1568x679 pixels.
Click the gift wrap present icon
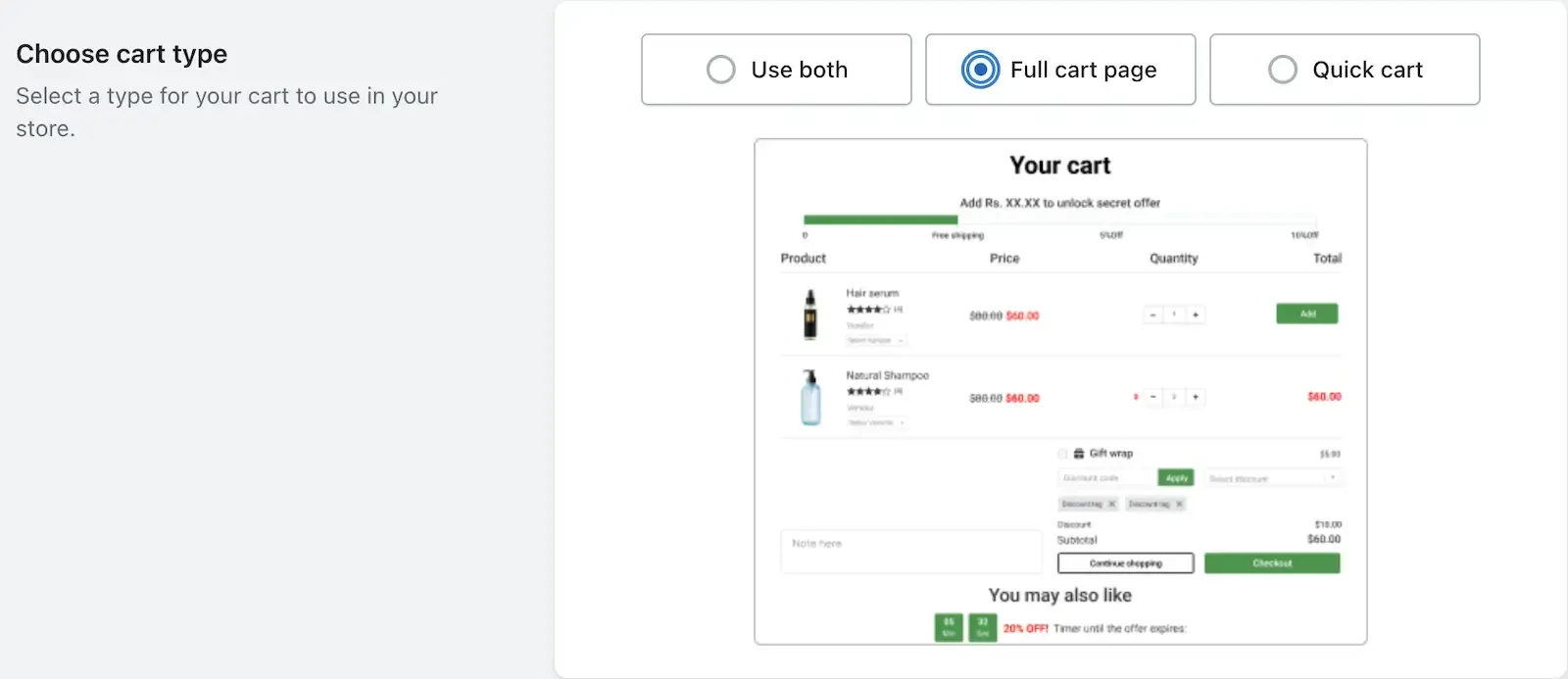[1079, 454]
